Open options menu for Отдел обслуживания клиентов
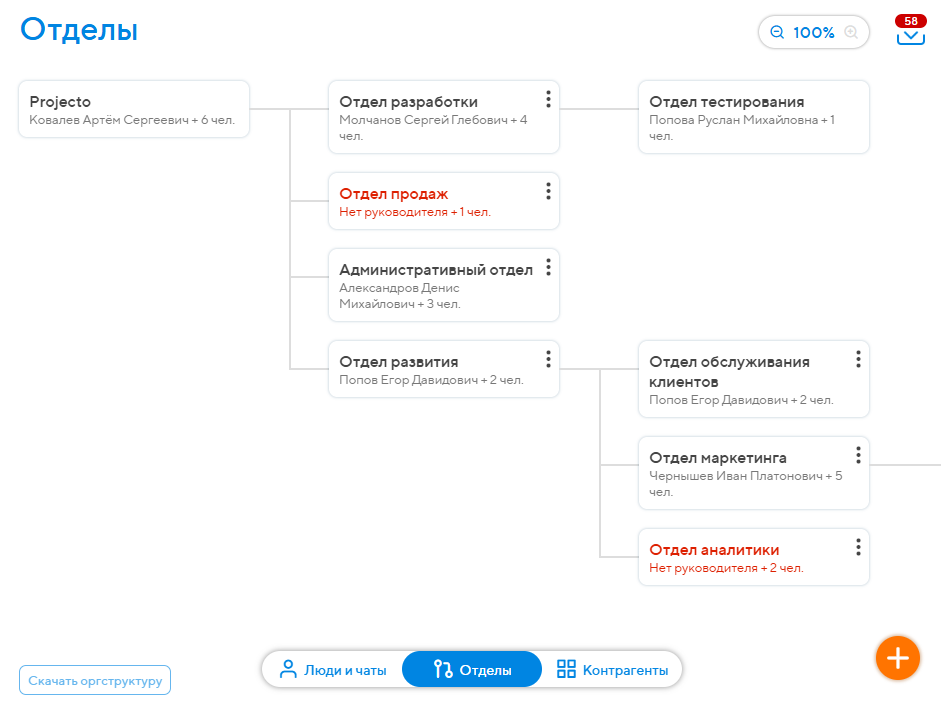Image resolution: width=941 pixels, height=701 pixels. click(858, 359)
